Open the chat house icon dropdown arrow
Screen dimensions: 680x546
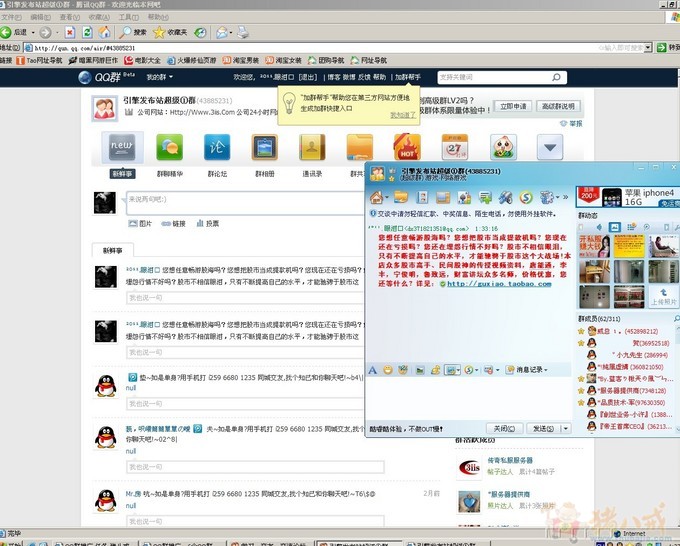386,197
